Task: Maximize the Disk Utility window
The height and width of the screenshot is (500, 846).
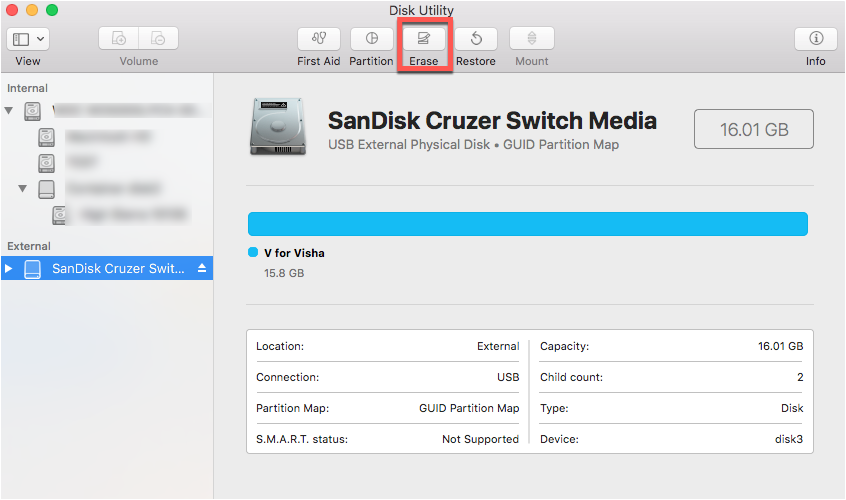Action: (x=52, y=10)
